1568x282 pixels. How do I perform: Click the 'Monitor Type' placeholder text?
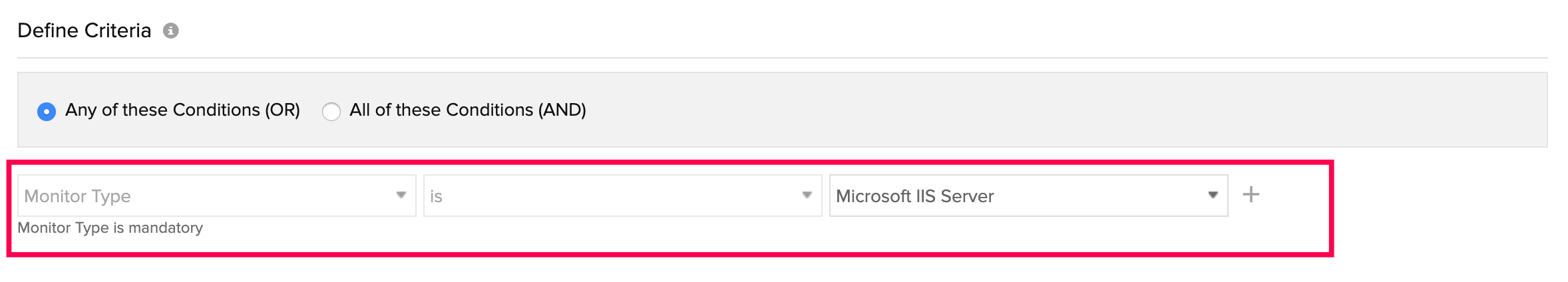(x=78, y=196)
